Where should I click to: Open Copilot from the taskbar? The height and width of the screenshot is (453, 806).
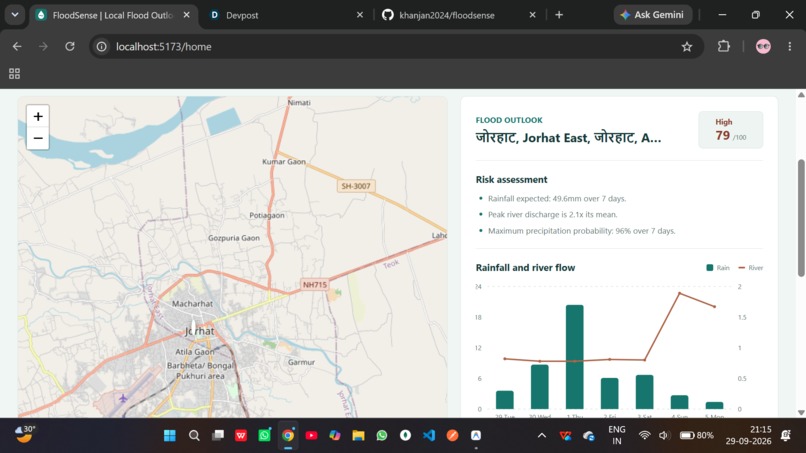click(335, 436)
